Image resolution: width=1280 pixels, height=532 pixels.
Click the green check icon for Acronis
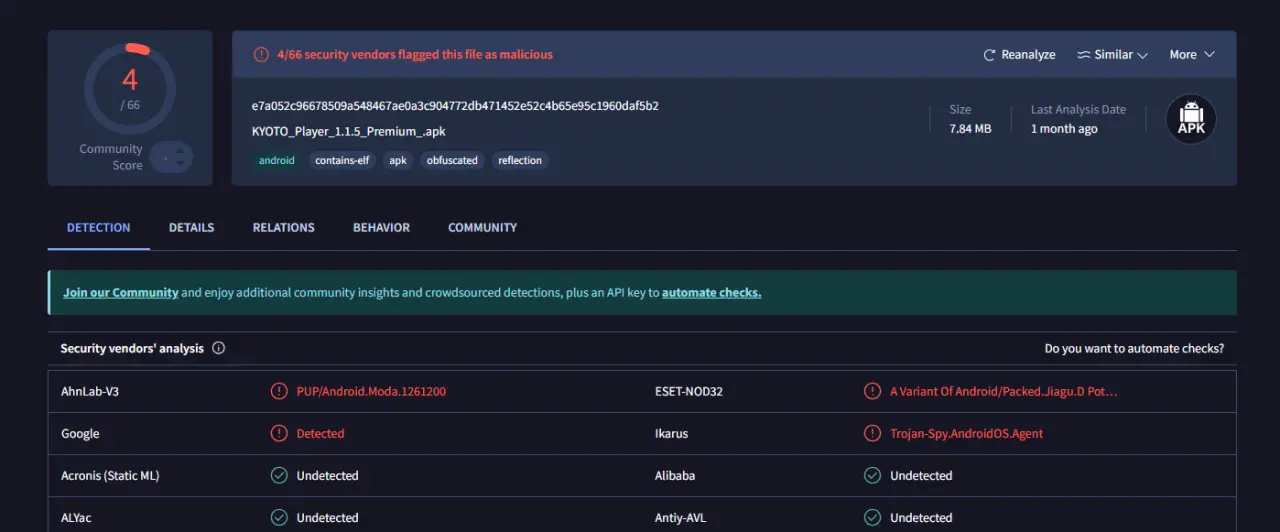tap(279, 476)
